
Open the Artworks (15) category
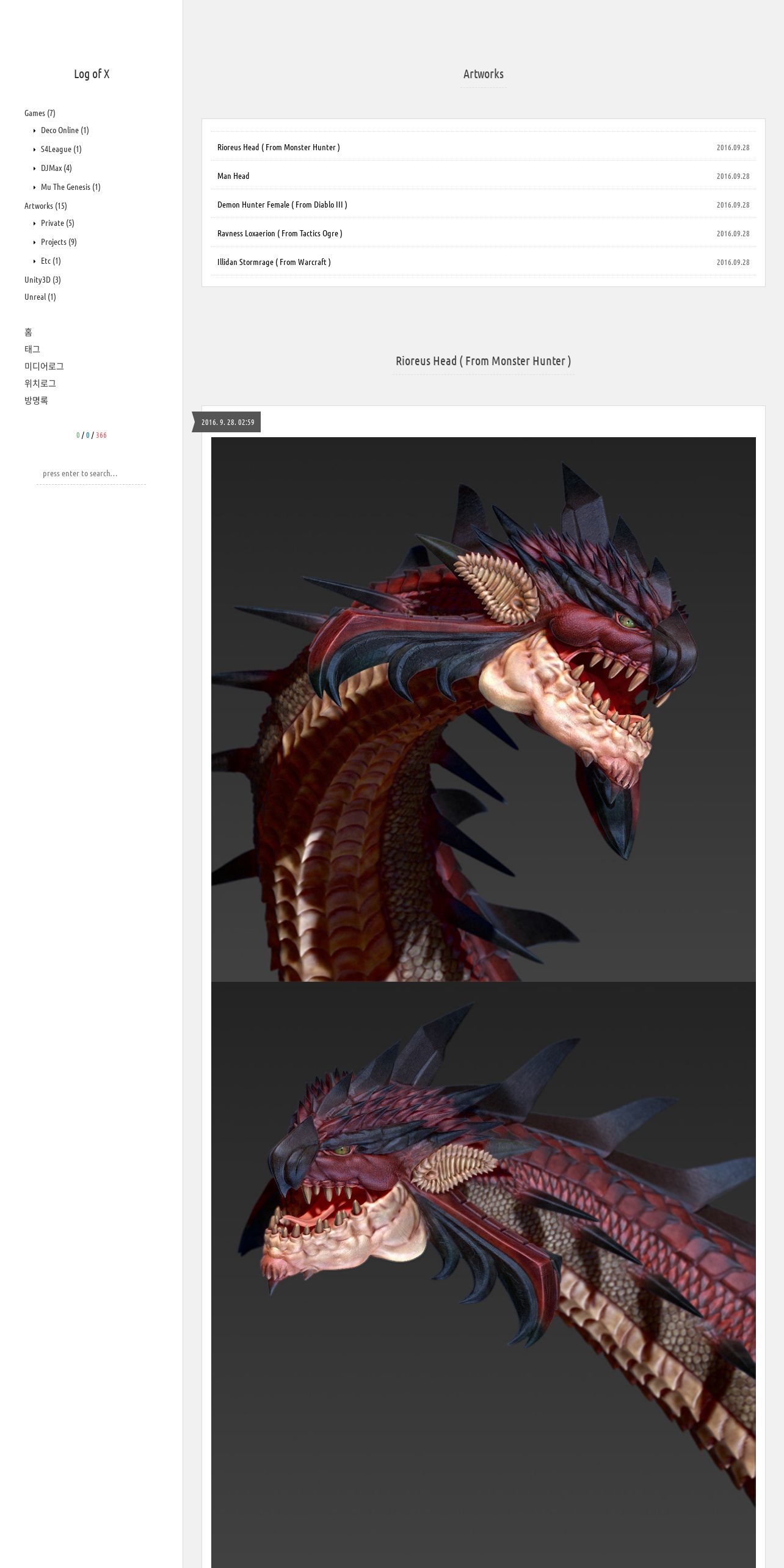click(46, 206)
